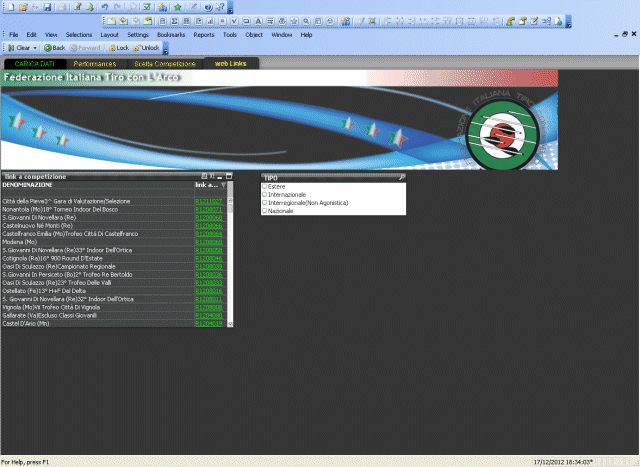Image resolution: width=640 pixels, height=467 pixels.
Task: Open the Clear button dropdown arrow
Action: pyautogui.click(x=35, y=48)
